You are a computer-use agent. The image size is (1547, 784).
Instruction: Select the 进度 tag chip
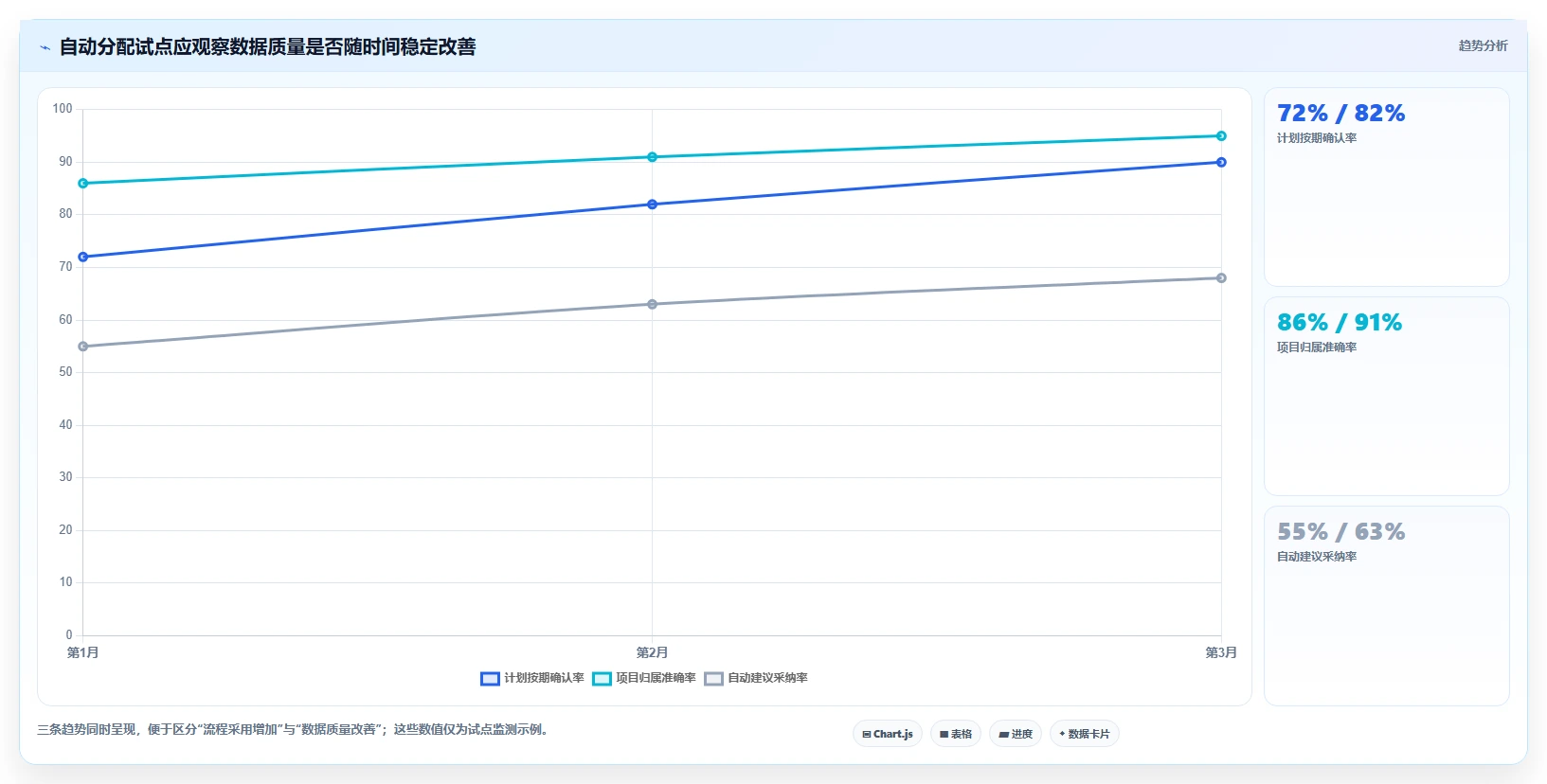1016,734
